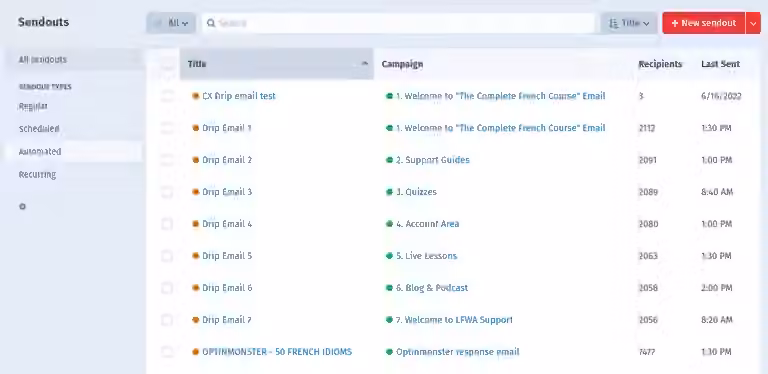Screen dimensions: 768x374
Task: Check the CX Drip email test row checkbox
Action: [x=167, y=96]
